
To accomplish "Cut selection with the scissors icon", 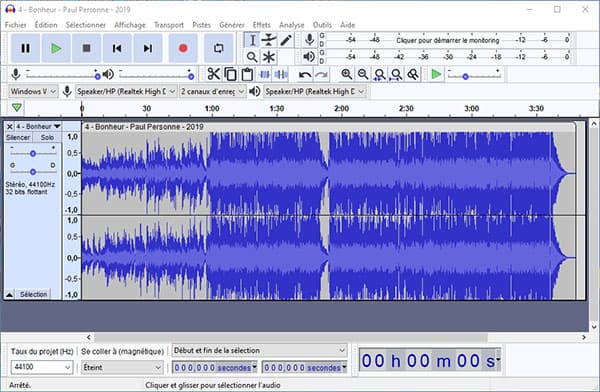I will 214,74.
